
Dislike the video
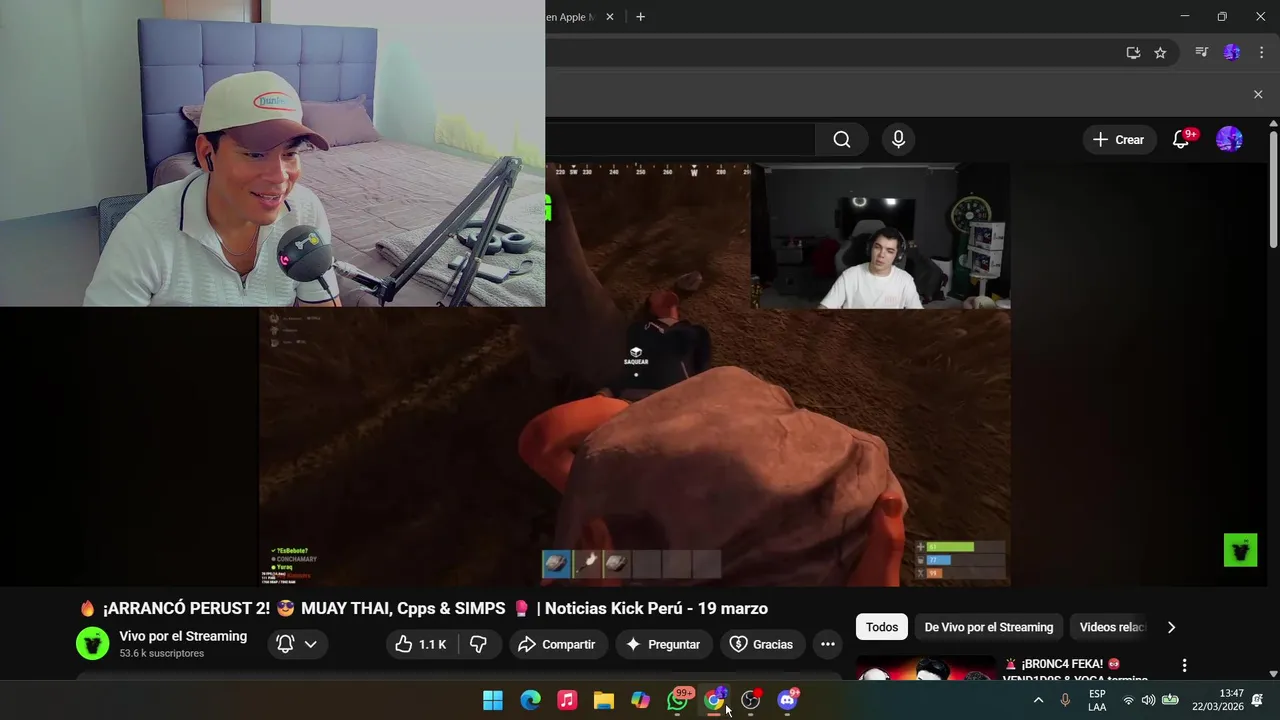pyautogui.click(x=478, y=645)
